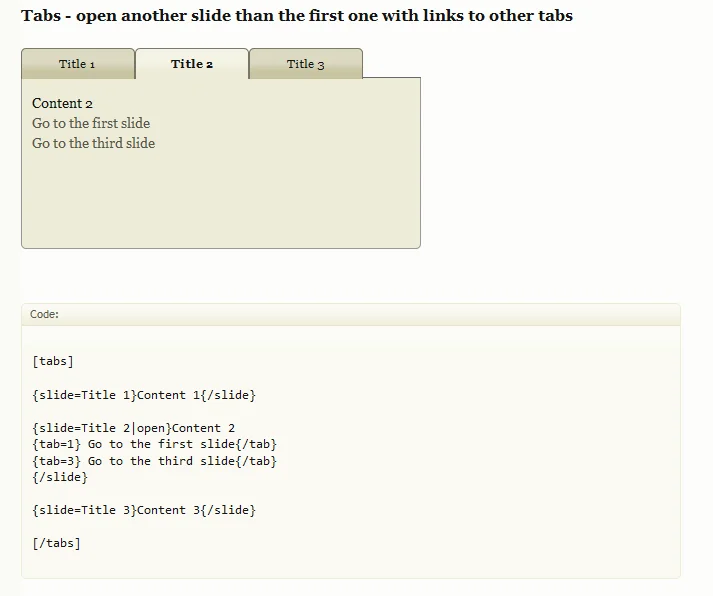The image size is (713, 596).
Task: Click the page heading about tabs
Action: 297,16
